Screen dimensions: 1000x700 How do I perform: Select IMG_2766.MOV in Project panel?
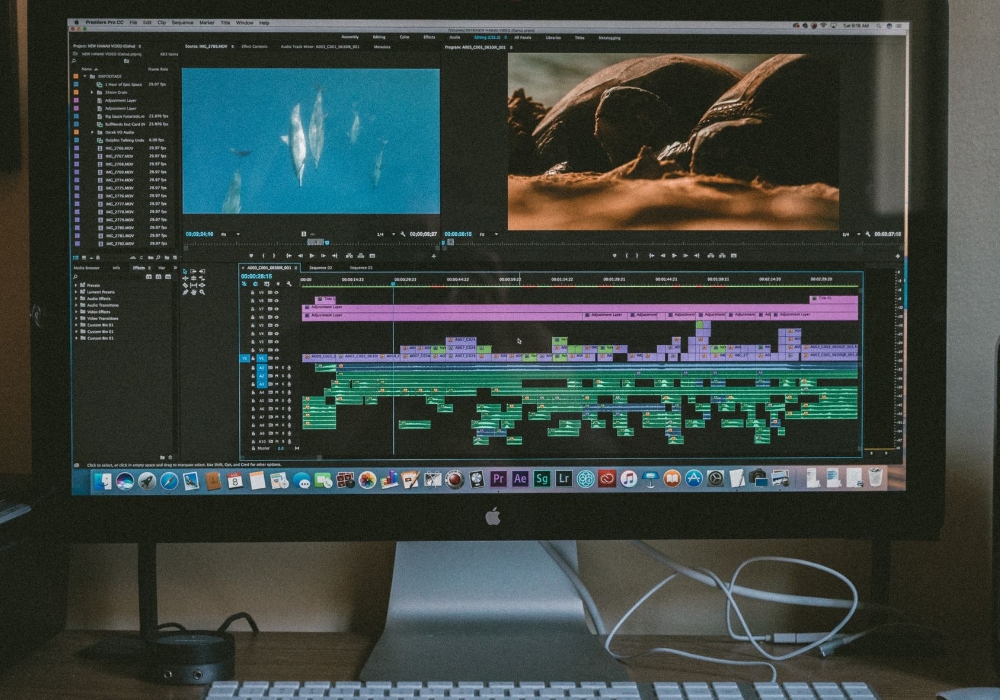click(120, 148)
